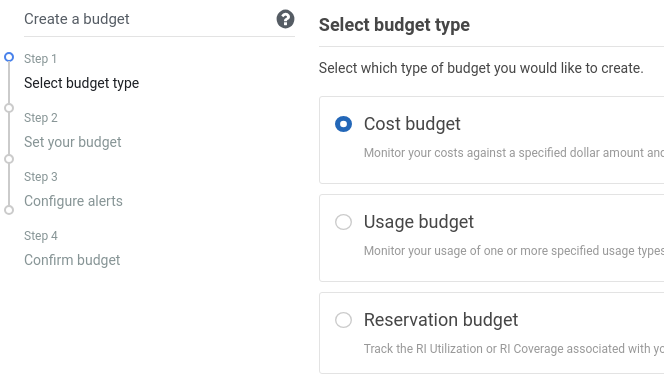Go to Select budget type step
Screen dimensions: 664x387
point(81,83)
